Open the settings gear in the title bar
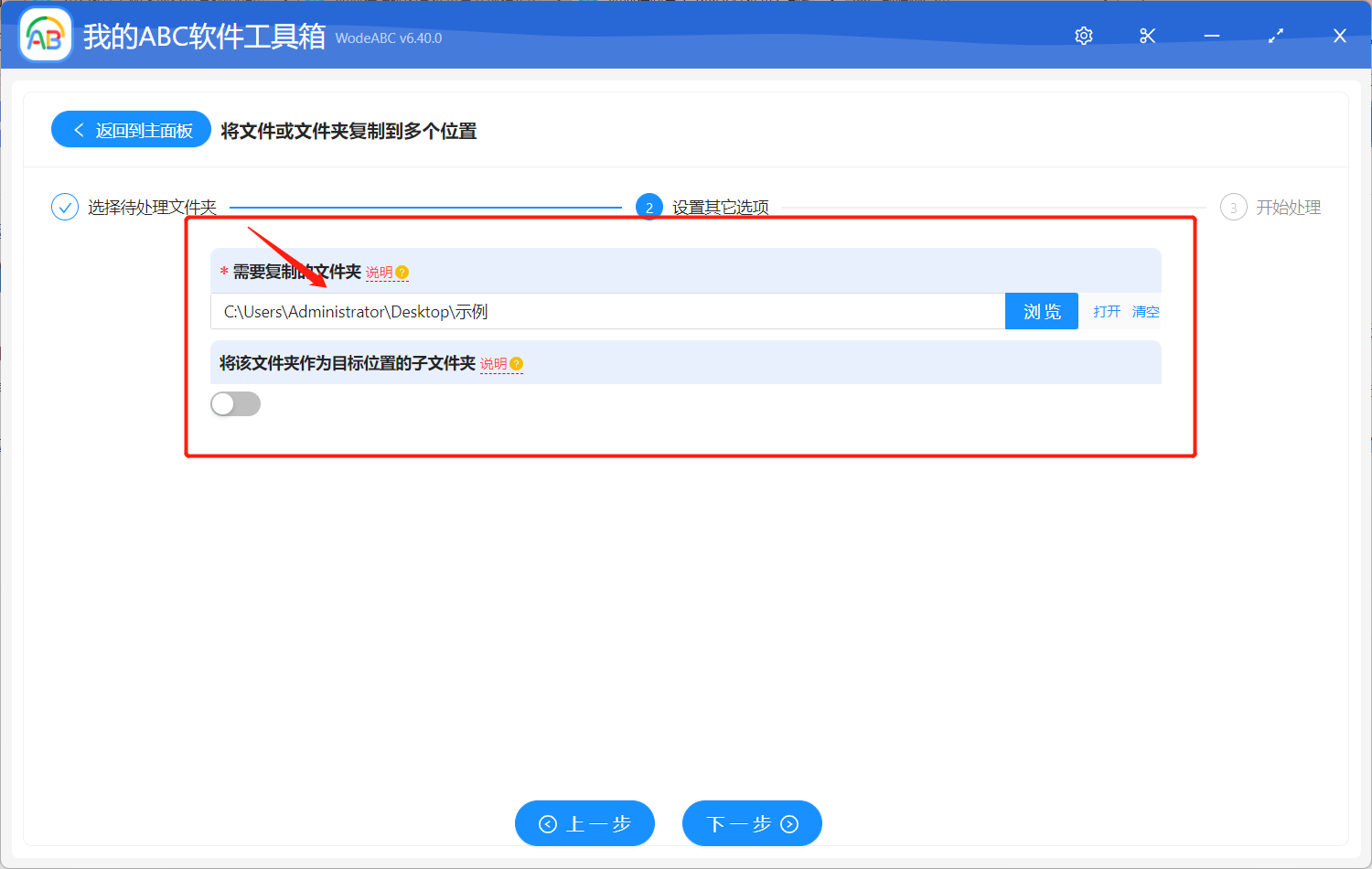Viewport: 1372px width, 869px height. 1083,36
